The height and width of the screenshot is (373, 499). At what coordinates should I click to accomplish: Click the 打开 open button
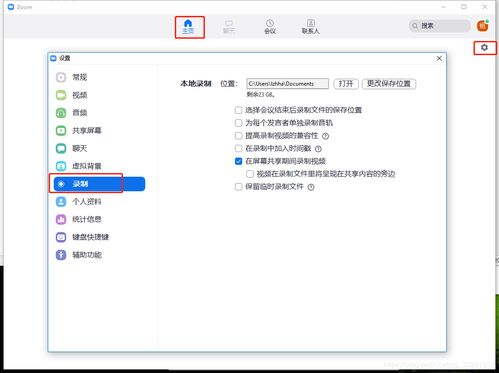[346, 84]
